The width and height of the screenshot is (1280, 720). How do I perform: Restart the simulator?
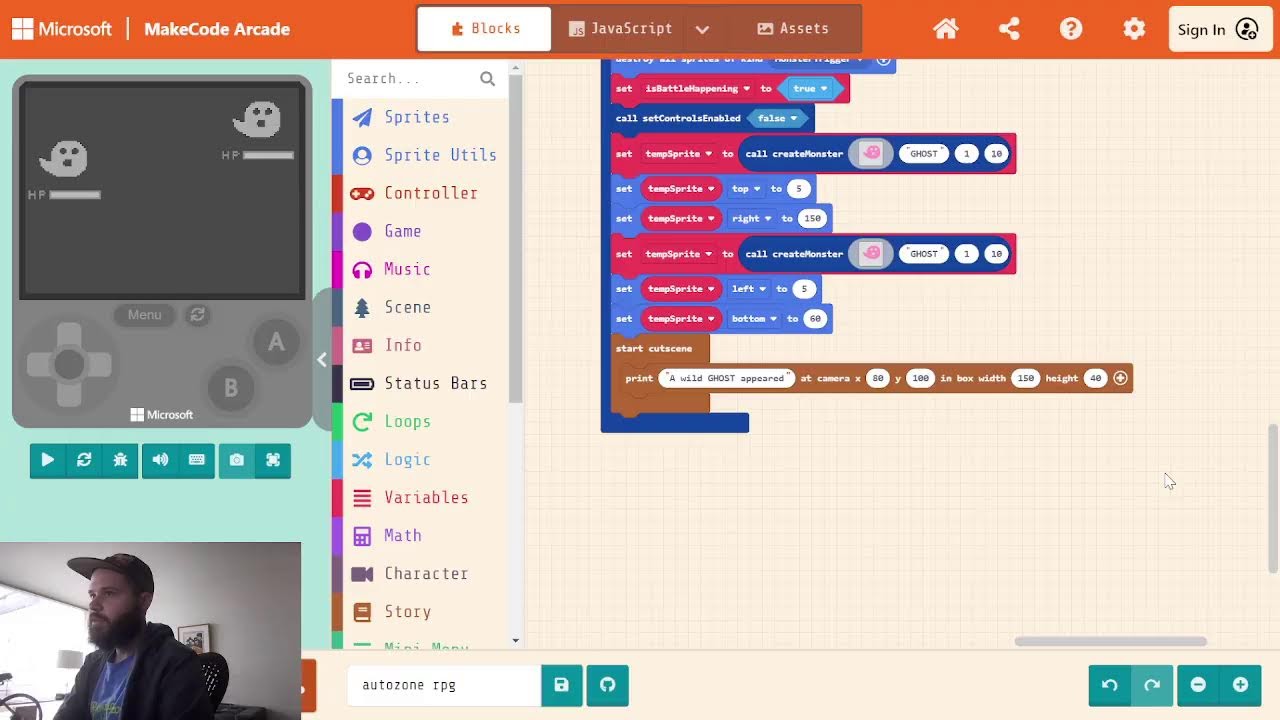point(84,460)
